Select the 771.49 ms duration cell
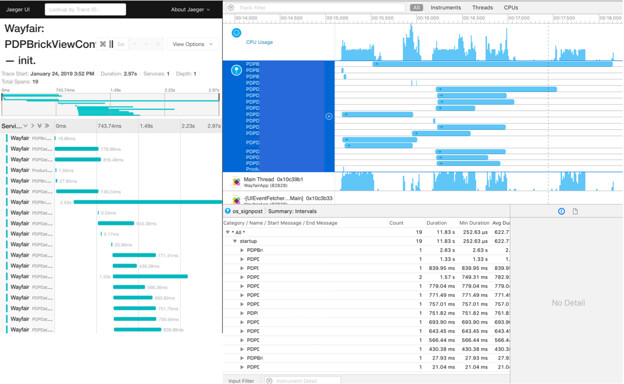 [441, 295]
